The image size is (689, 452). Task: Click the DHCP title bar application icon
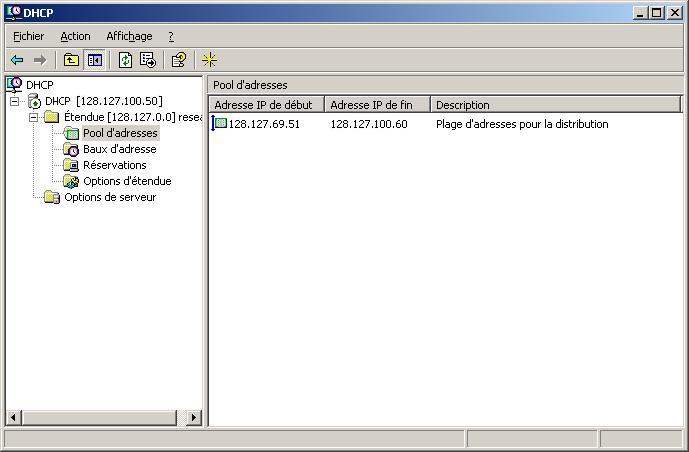(x=14, y=12)
